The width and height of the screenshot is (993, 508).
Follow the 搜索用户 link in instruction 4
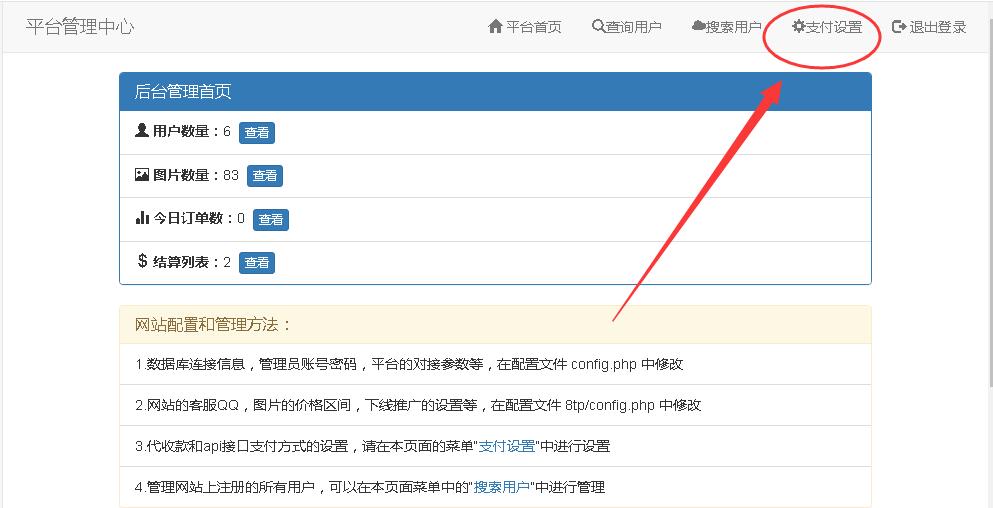coord(502,487)
